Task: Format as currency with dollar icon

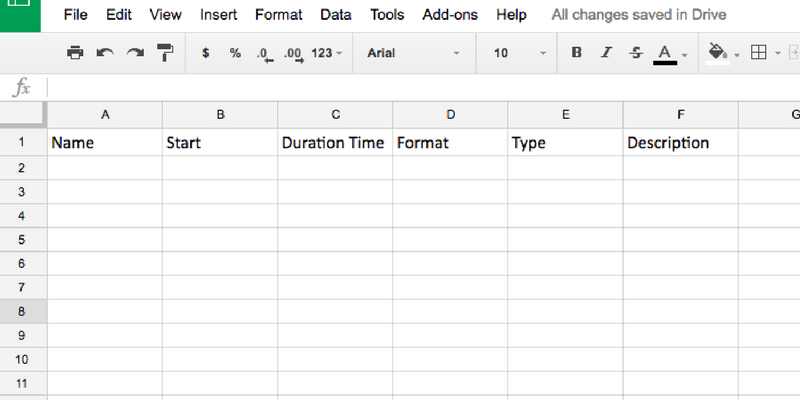Action: (x=206, y=53)
